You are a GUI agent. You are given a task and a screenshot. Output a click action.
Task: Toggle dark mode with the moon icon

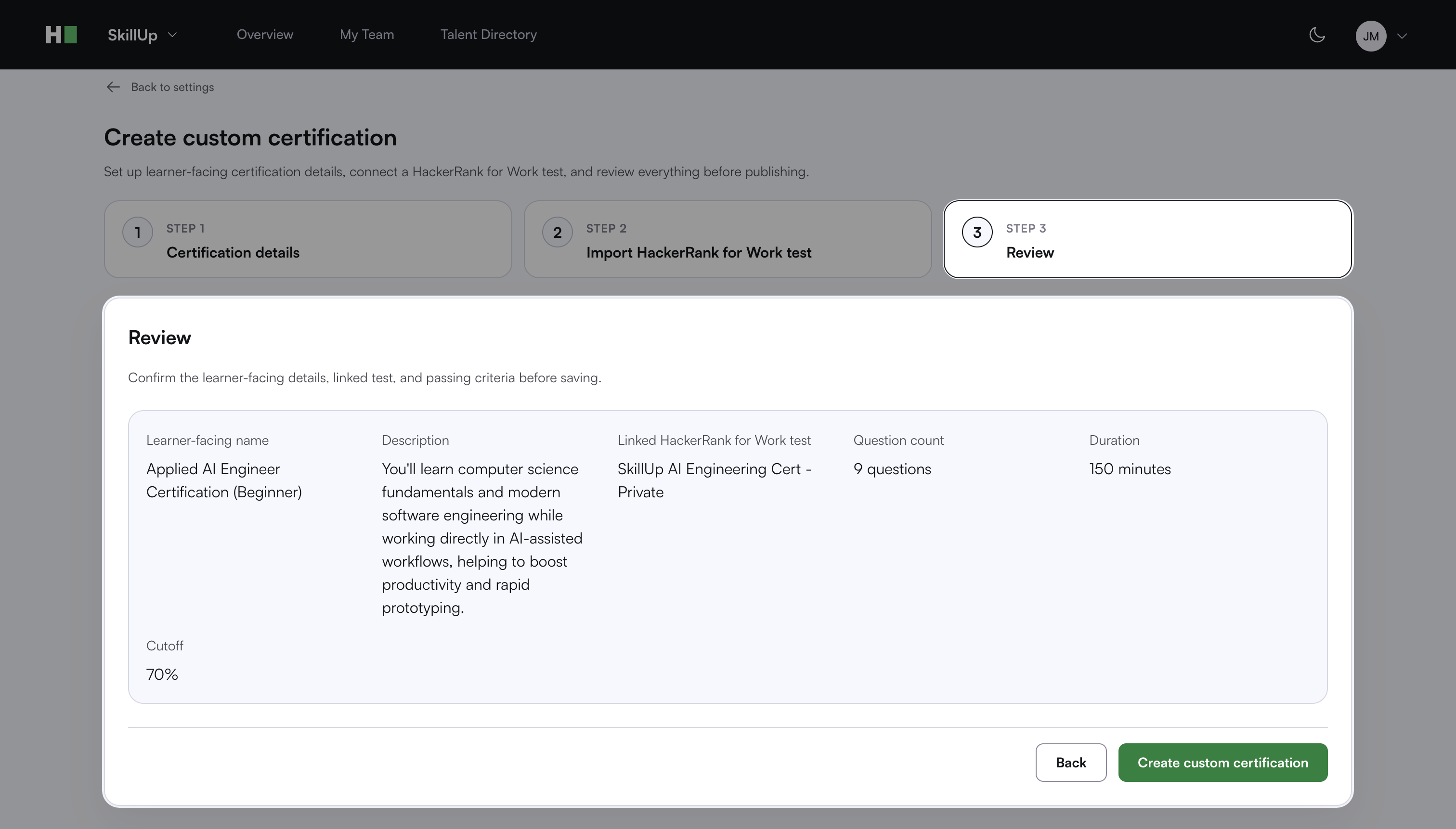click(1317, 35)
